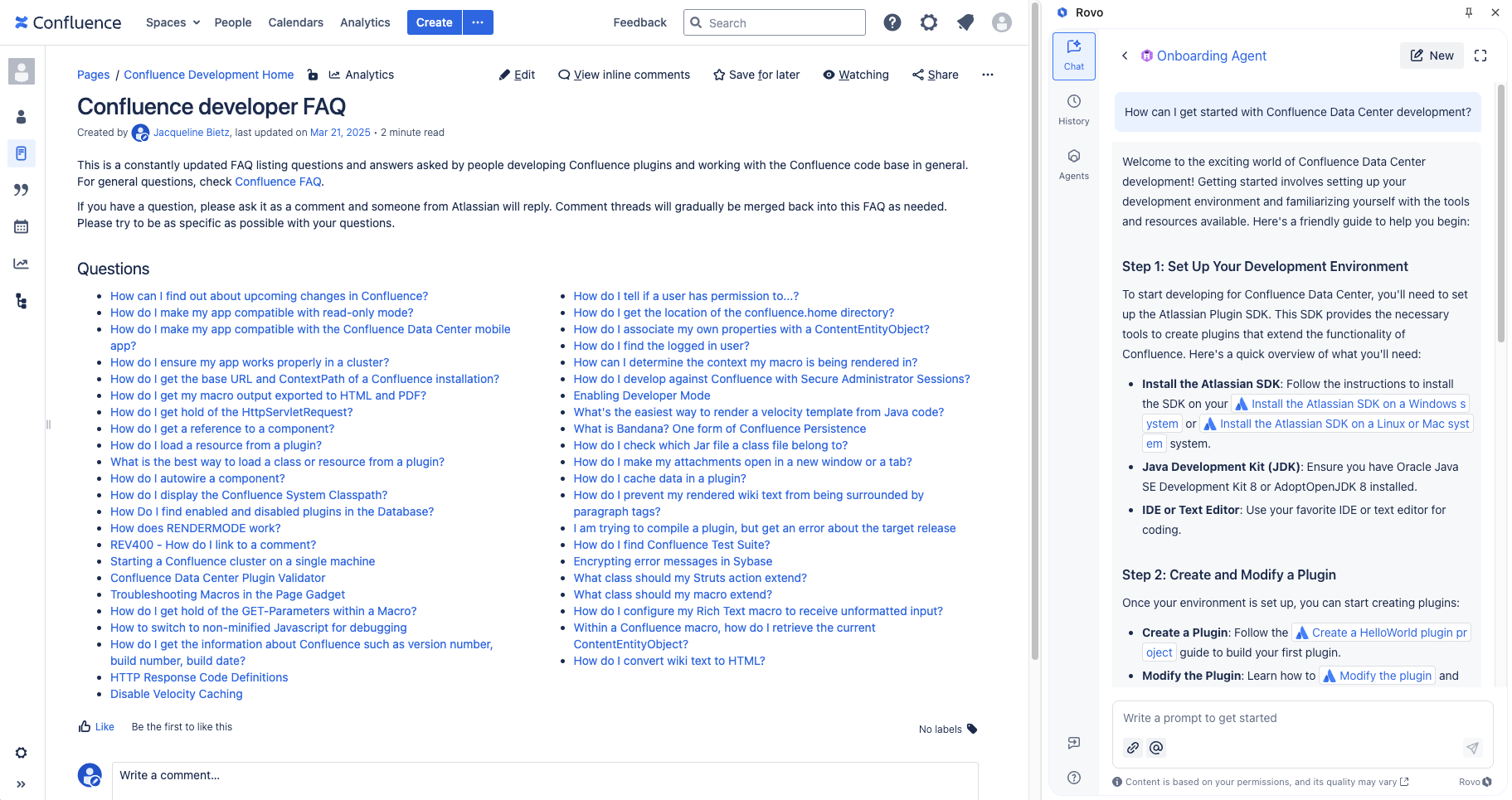Viewport: 1512px width, 800px height.
Task: Open the Rovo Agents panel
Action: [1073, 163]
